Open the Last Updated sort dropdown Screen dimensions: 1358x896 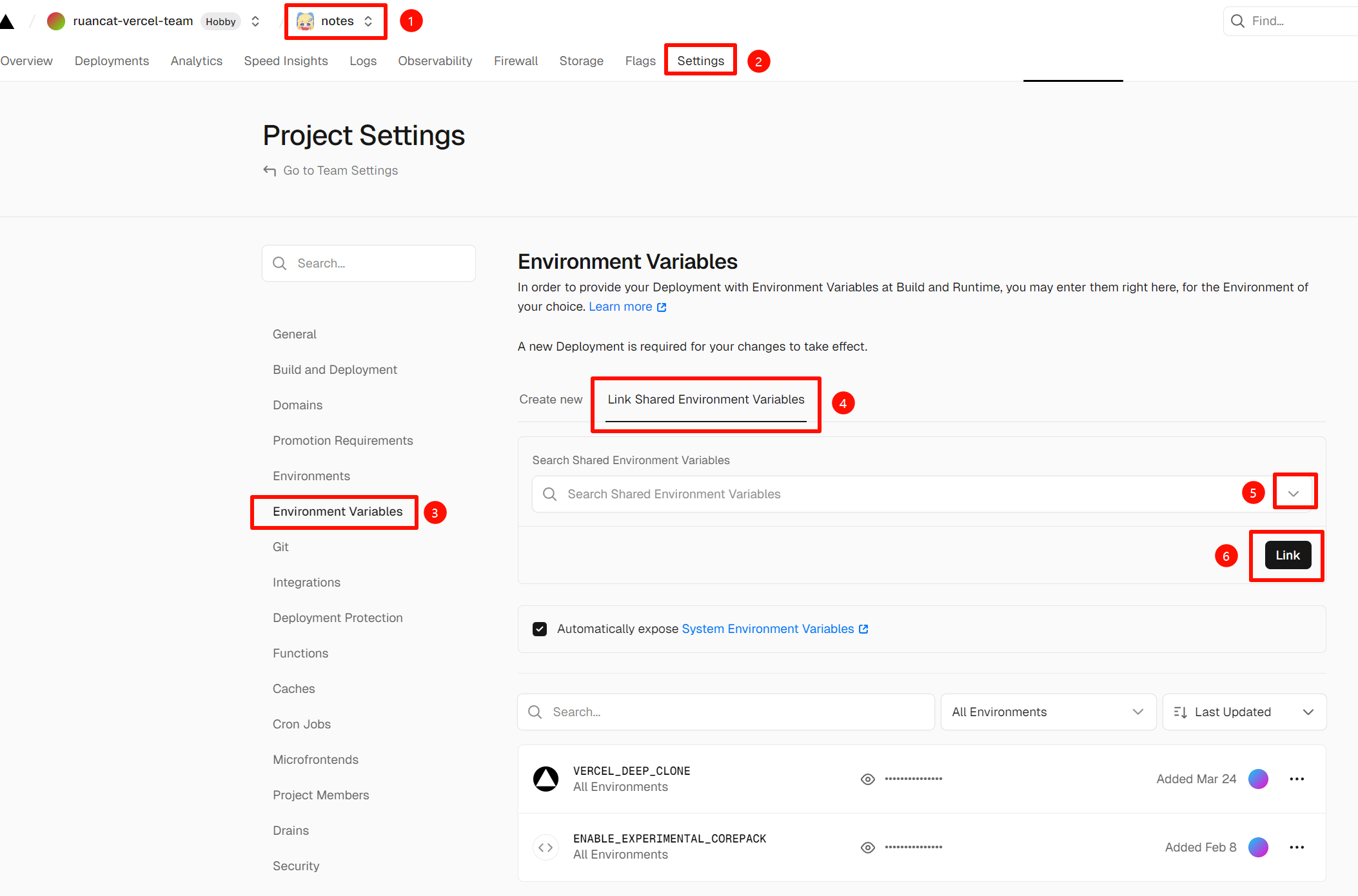coord(1244,712)
